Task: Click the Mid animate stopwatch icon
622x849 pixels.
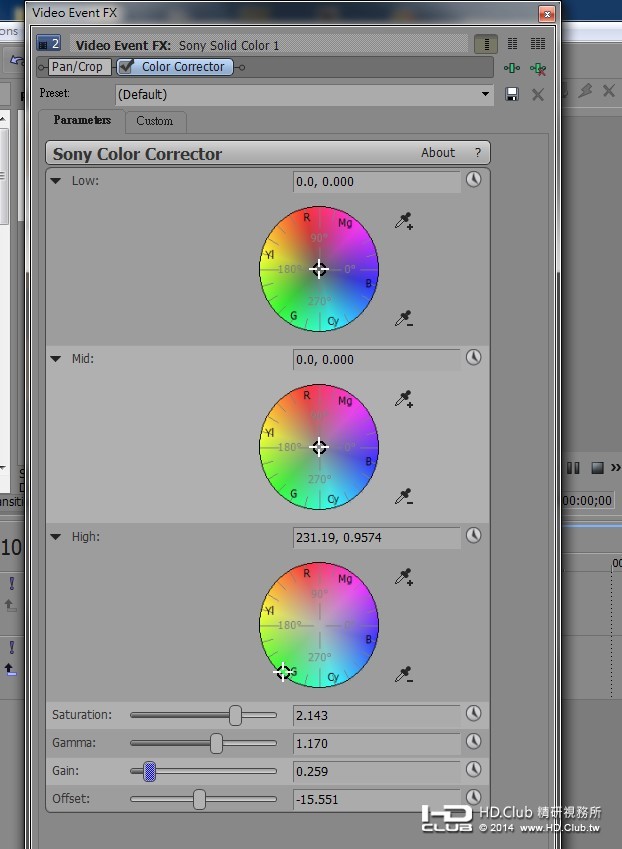Action: tap(473, 357)
